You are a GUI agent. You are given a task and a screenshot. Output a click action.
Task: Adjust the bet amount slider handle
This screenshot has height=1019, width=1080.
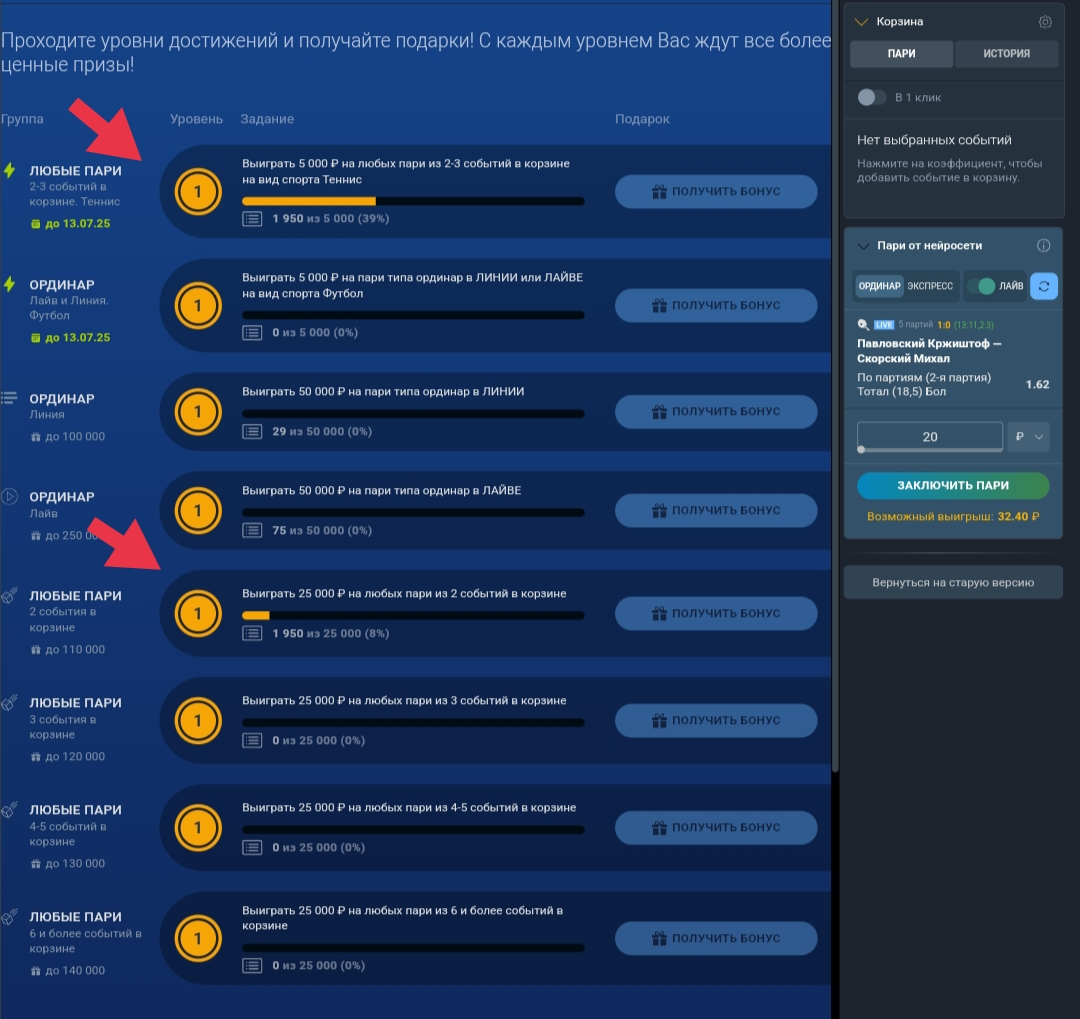pyautogui.click(x=861, y=451)
